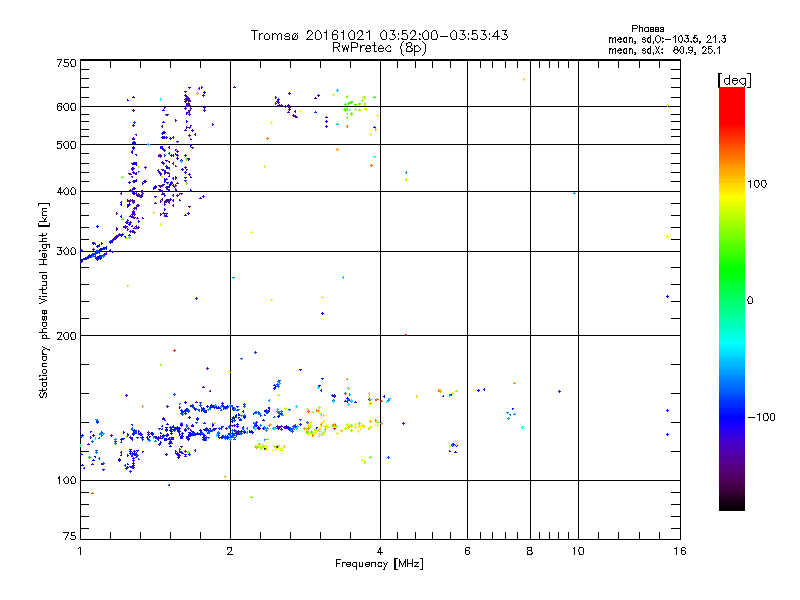Screen dimensions: 800x600
Task: Click the x-axis tick label '6'
Action: [467, 551]
